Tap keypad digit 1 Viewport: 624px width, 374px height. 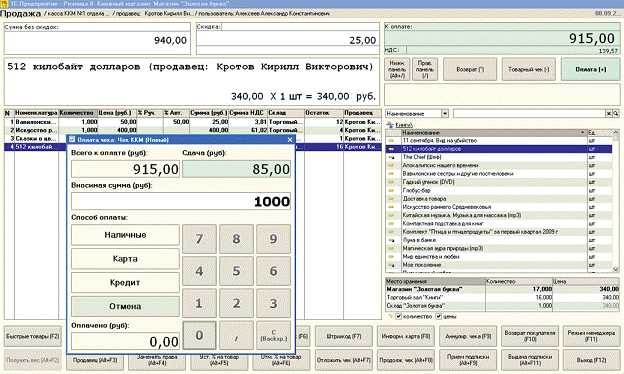click(x=199, y=303)
